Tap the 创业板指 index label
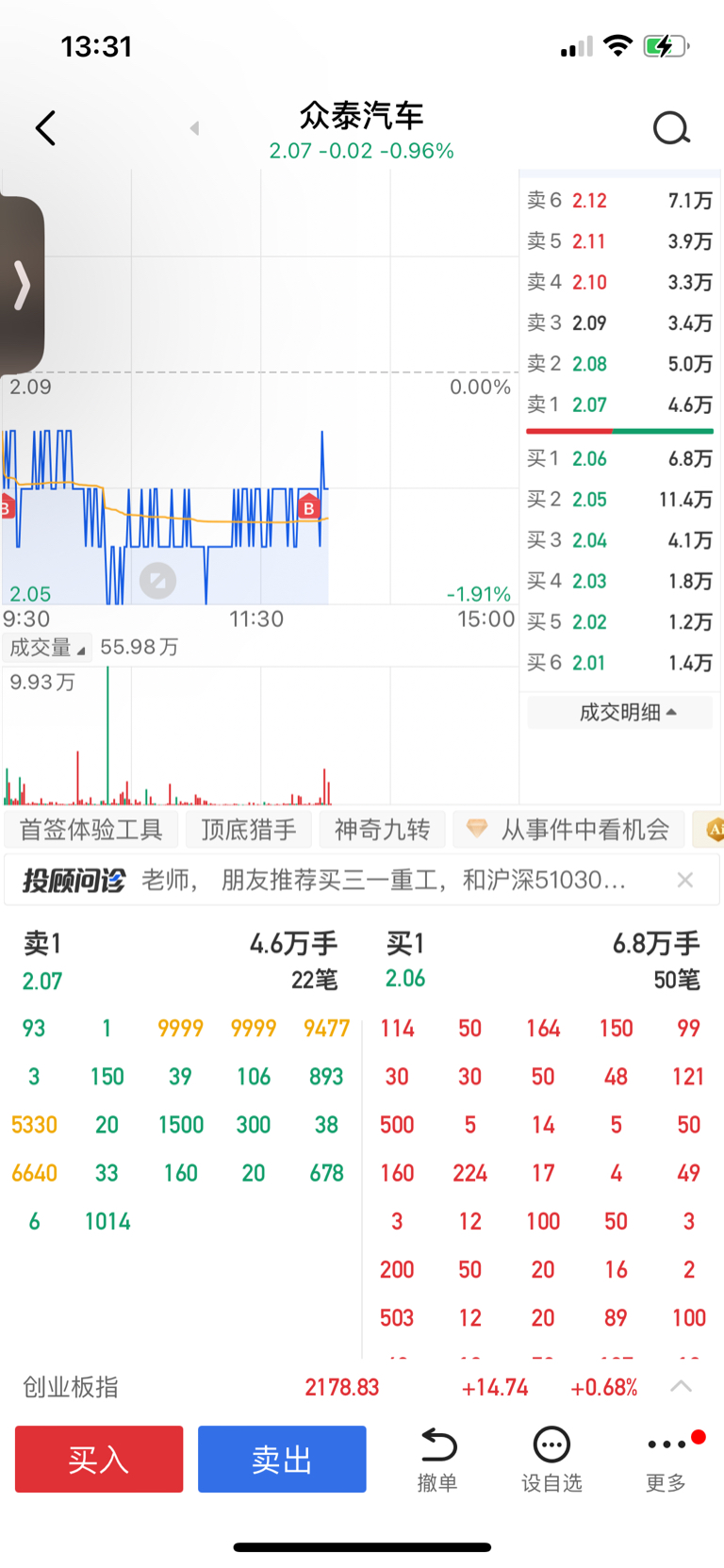Viewport: 724px width, 1568px height. [x=71, y=1387]
